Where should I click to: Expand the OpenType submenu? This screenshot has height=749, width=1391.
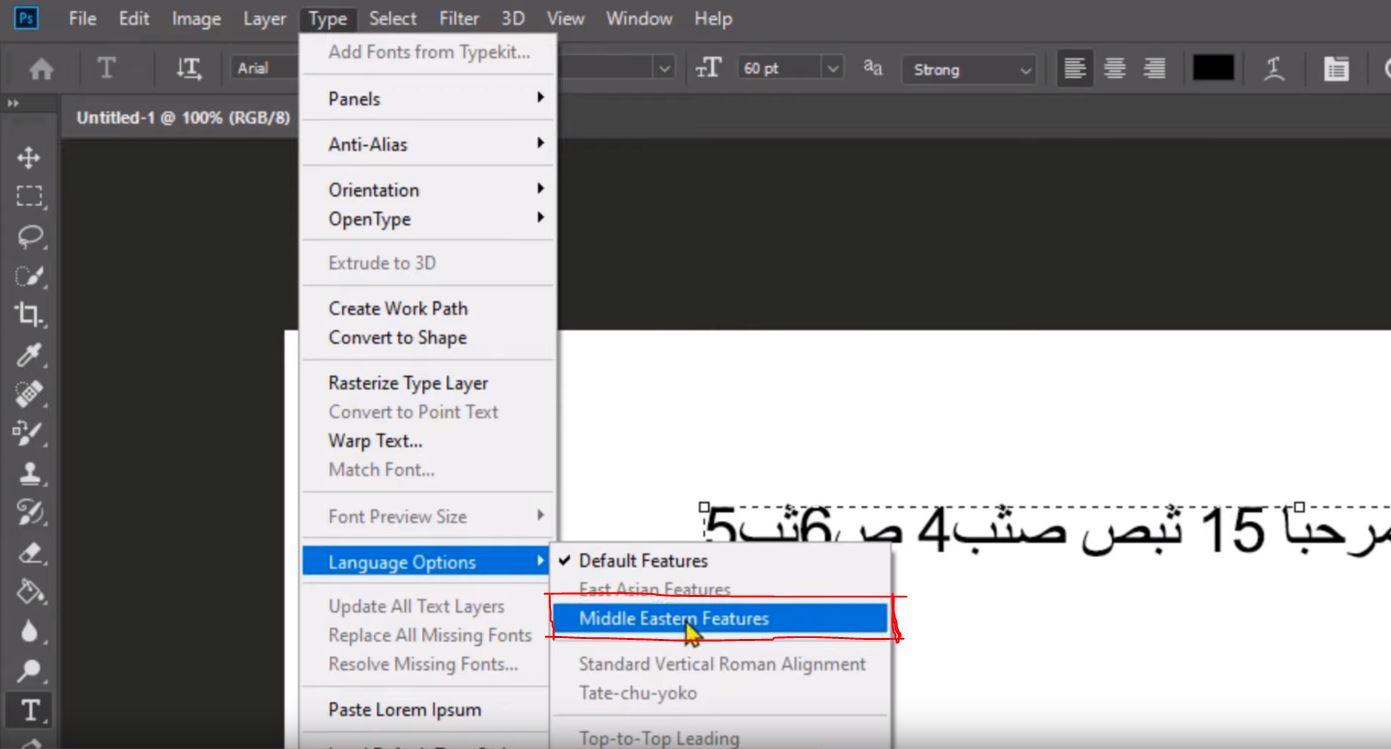pyautogui.click(x=428, y=219)
